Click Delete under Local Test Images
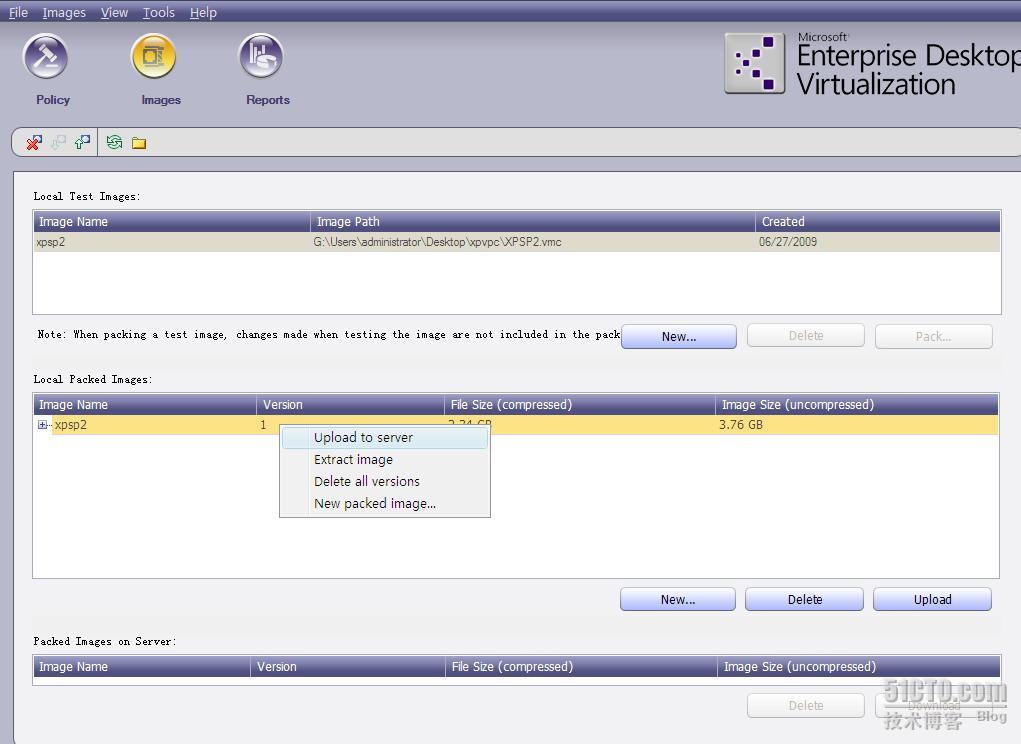 click(805, 336)
